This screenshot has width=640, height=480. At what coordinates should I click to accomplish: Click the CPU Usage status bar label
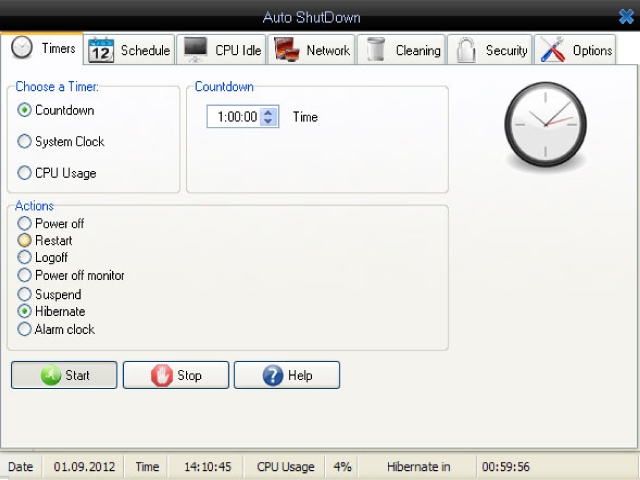tap(286, 467)
